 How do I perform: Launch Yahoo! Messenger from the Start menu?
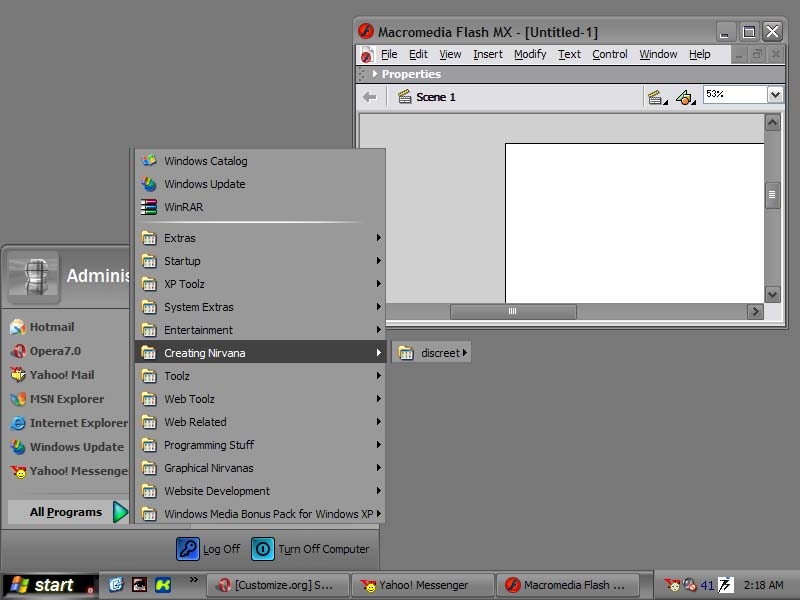coord(66,471)
